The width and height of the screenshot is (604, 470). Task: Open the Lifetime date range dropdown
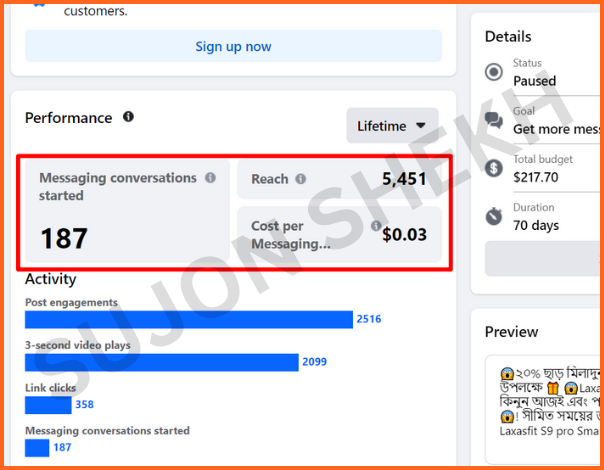pos(392,126)
